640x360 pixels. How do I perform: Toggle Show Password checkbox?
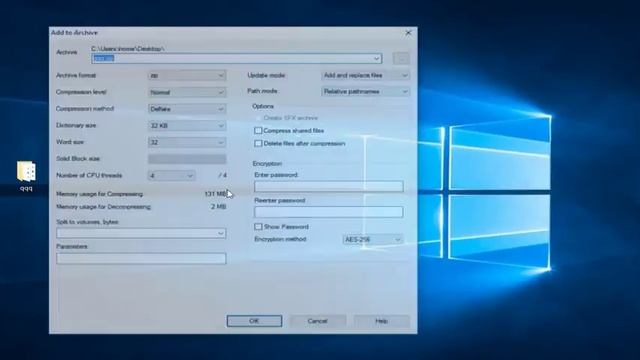click(258, 227)
